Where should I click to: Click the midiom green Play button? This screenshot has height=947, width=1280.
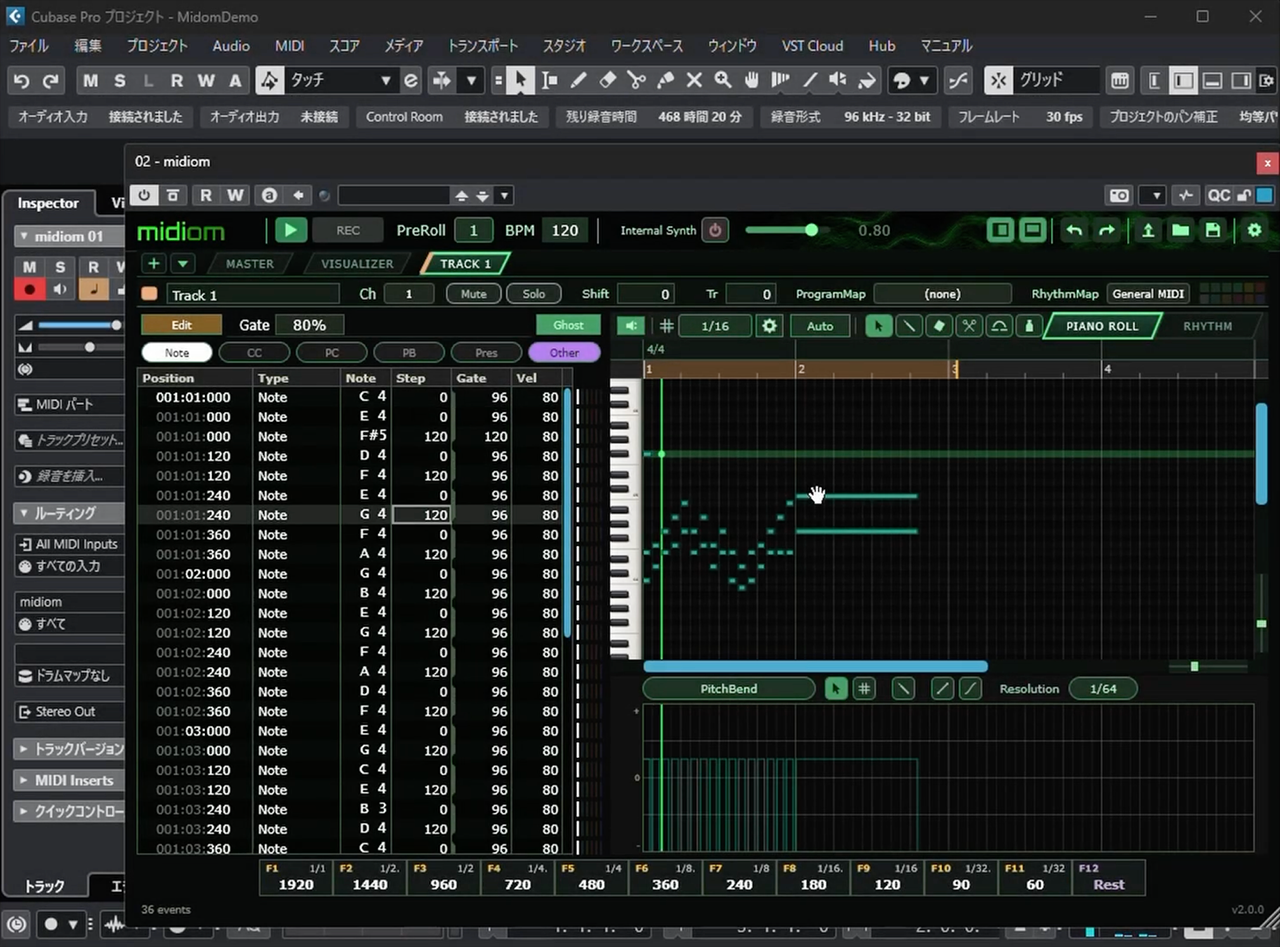[x=291, y=230]
